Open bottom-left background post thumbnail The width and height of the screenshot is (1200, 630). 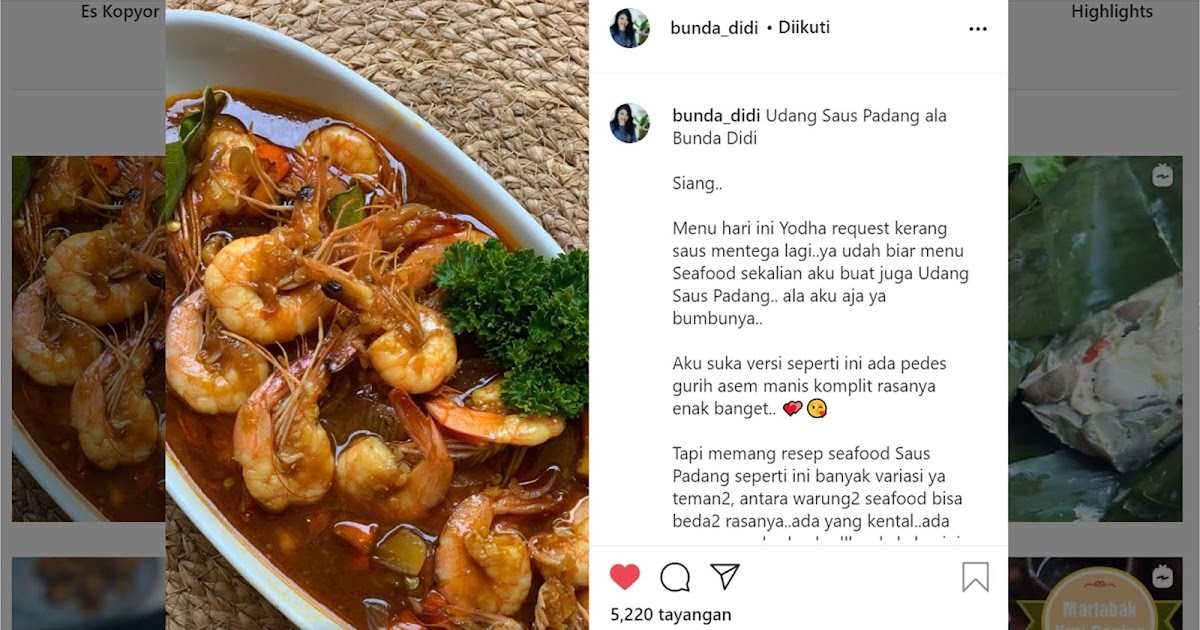coord(88,593)
